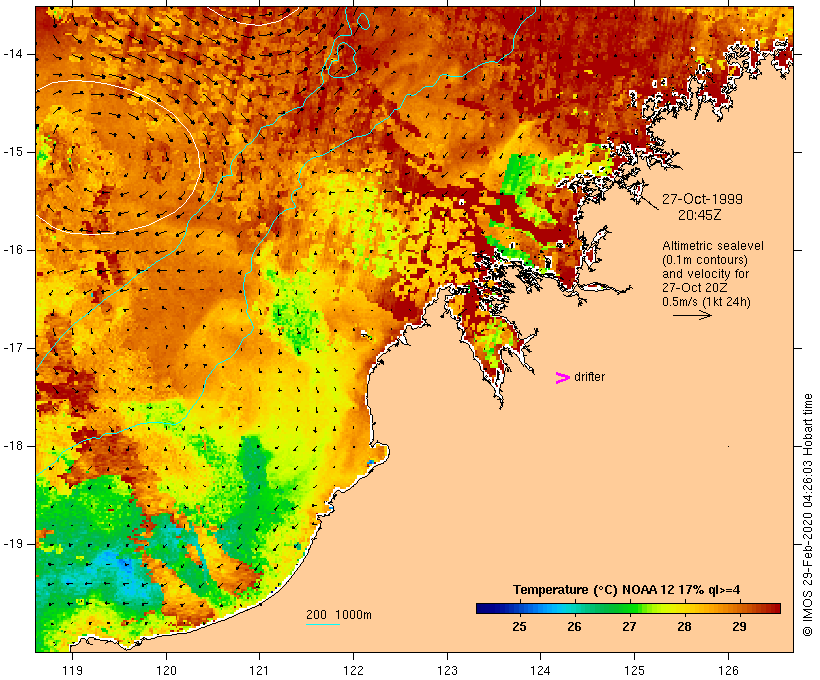This screenshot has width=820, height=680.
Task: Click the 119 longitude axis label
Action: pyautogui.click(x=72, y=670)
